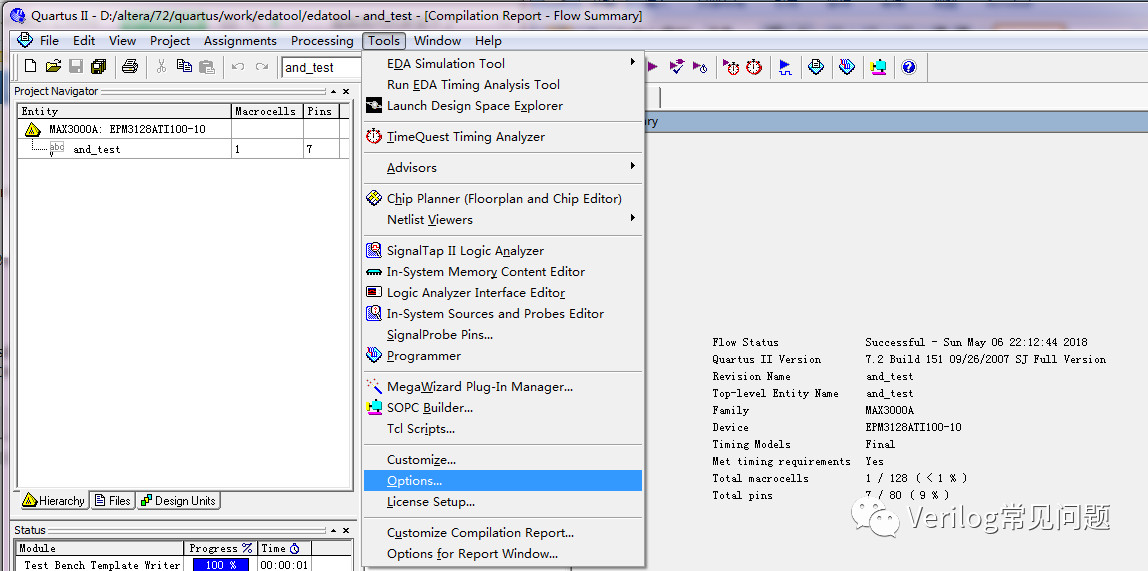
Task: Choose Customize Compilation Report...
Action: pyautogui.click(x=503, y=533)
